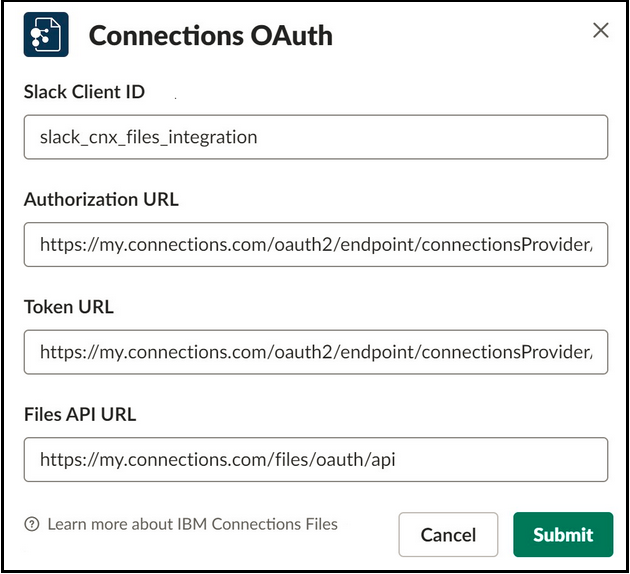The width and height of the screenshot is (630, 574).
Task: Click the Connections OAuth dialog title
Action: pyautogui.click(x=211, y=35)
